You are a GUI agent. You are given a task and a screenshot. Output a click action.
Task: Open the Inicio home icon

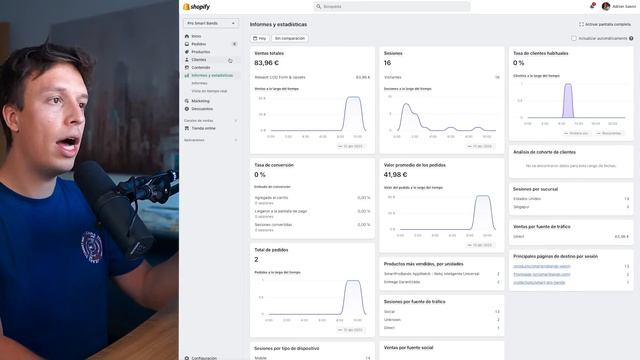tap(187, 36)
